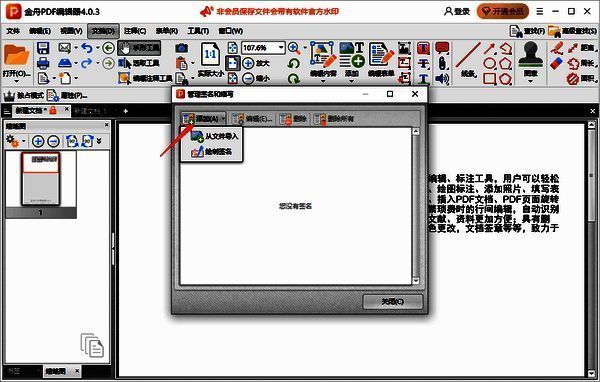Click the 图章 stamp icon
Viewport: 600px width, 382px height.
click(530, 55)
